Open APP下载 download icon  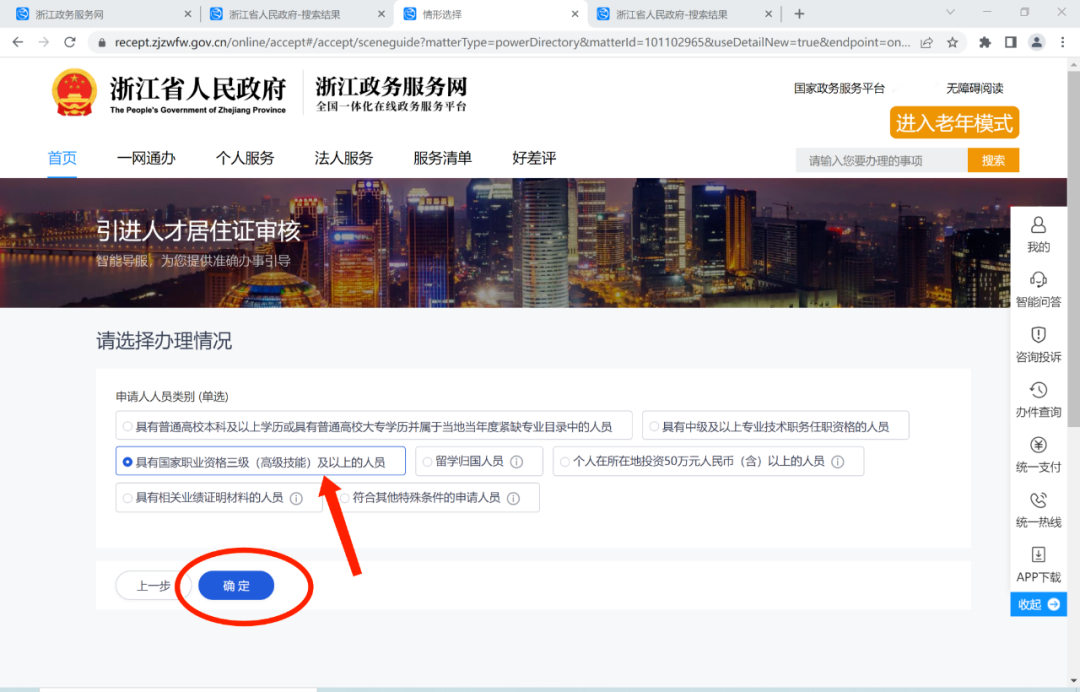point(1038,555)
